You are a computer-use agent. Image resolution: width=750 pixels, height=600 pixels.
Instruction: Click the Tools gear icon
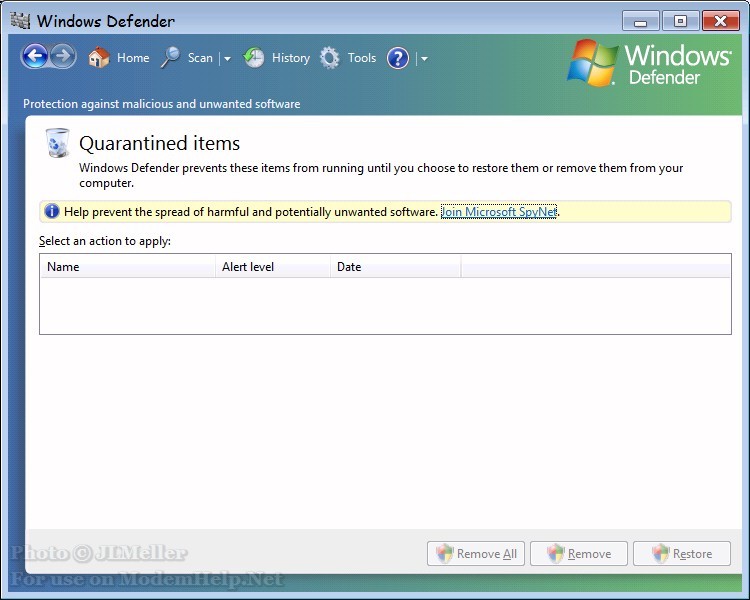pyautogui.click(x=330, y=58)
